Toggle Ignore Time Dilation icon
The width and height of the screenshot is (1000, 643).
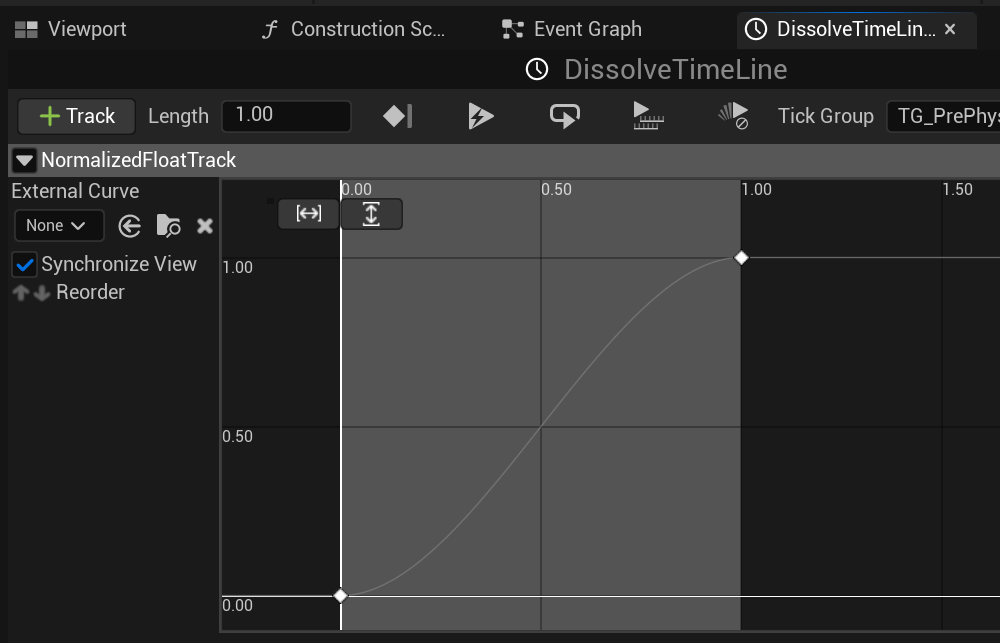733,116
